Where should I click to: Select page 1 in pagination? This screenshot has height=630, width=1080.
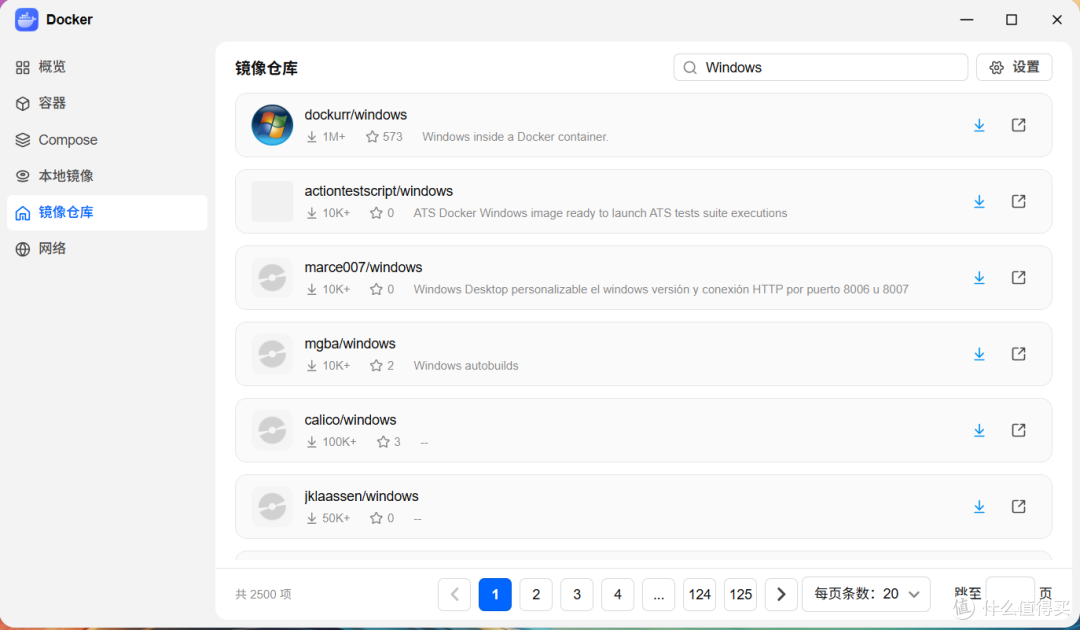495,594
